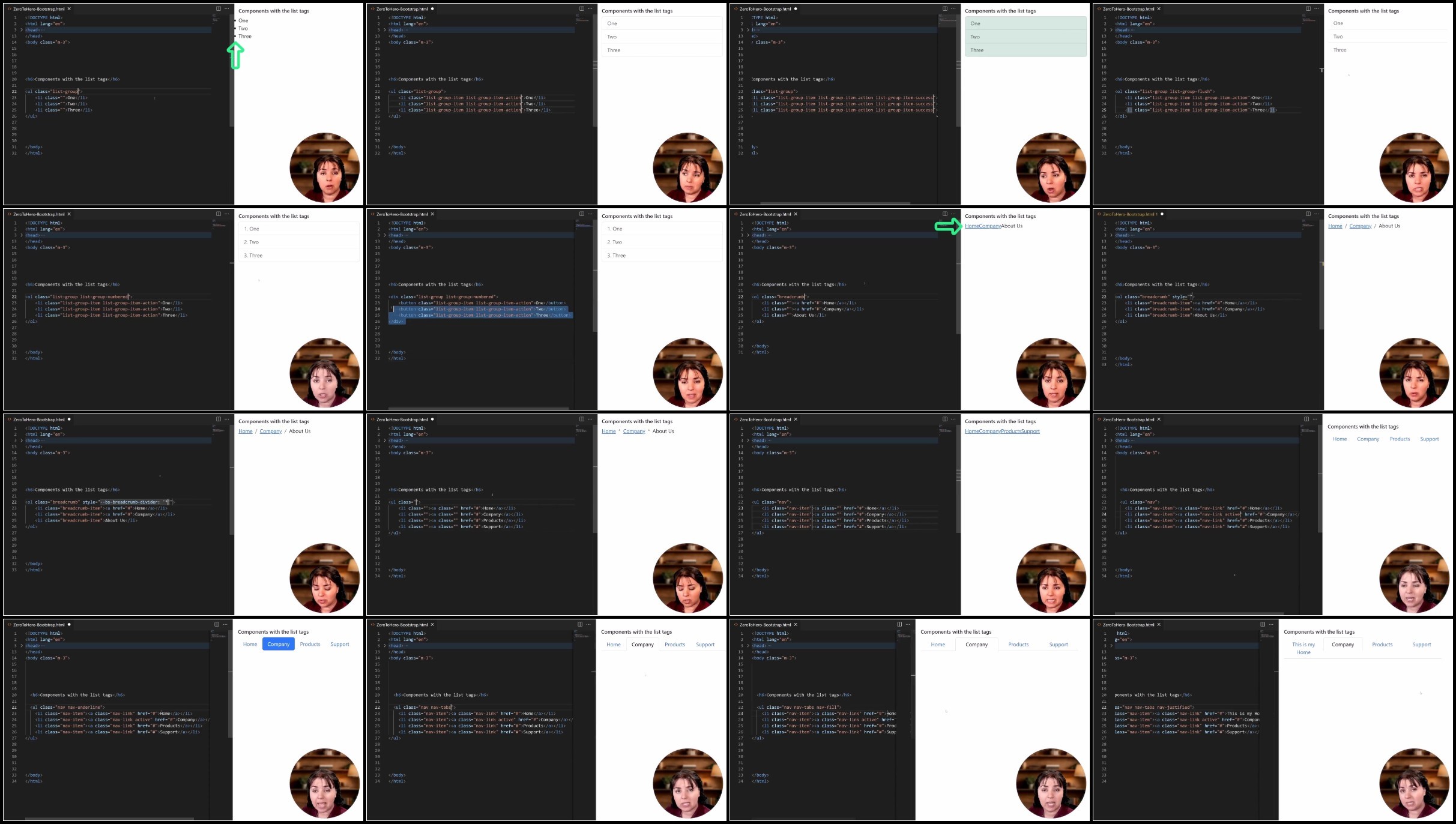Click split editor icon in HomeCompanyAbout Us frame

[944, 214]
